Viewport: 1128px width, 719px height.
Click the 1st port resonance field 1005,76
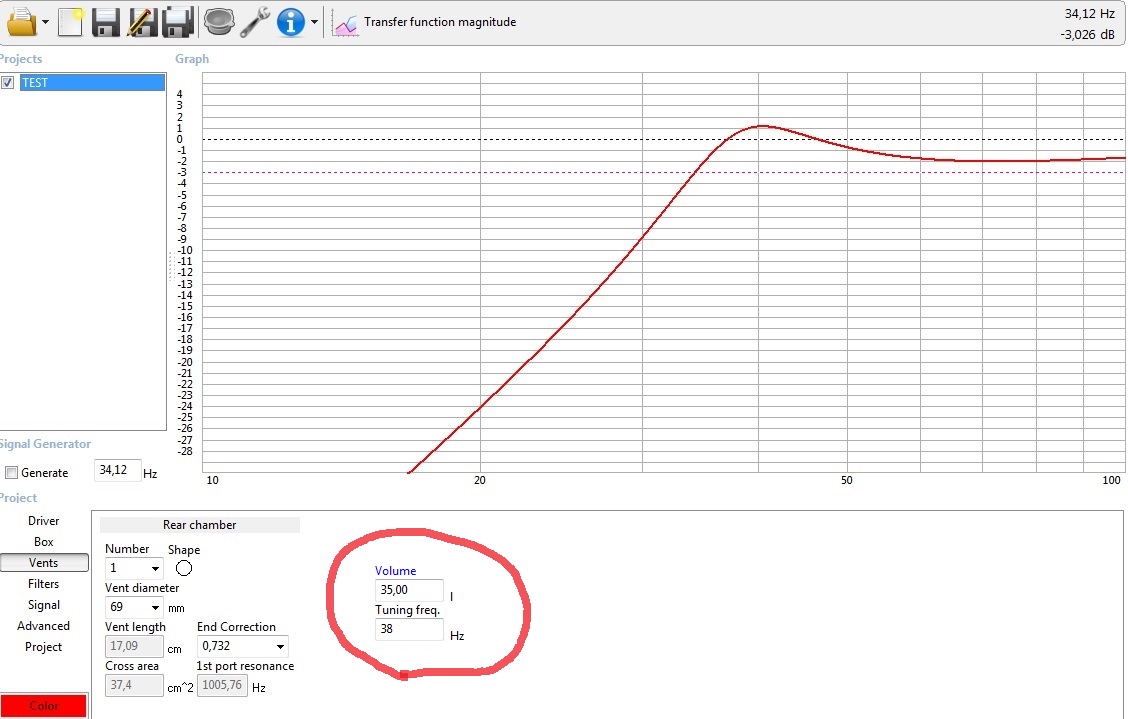click(222, 684)
